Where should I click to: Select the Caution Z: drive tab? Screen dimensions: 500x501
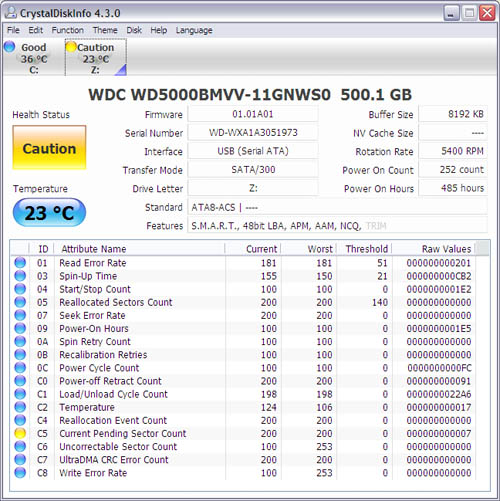pyautogui.click(x=96, y=58)
